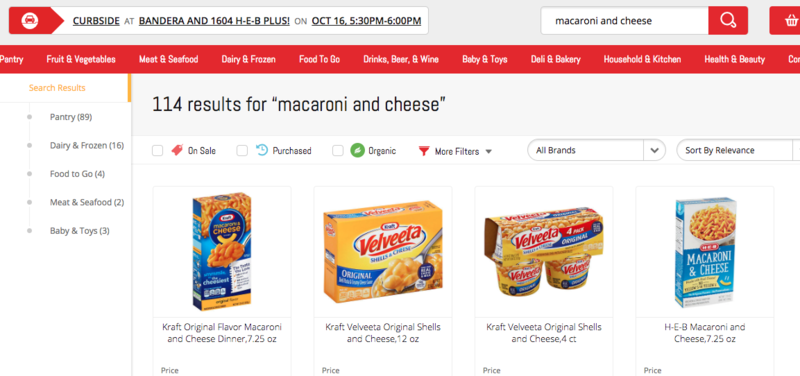Enable the Purchased filter checkbox
800x376 pixels.
pyautogui.click(x=242, y=151)
